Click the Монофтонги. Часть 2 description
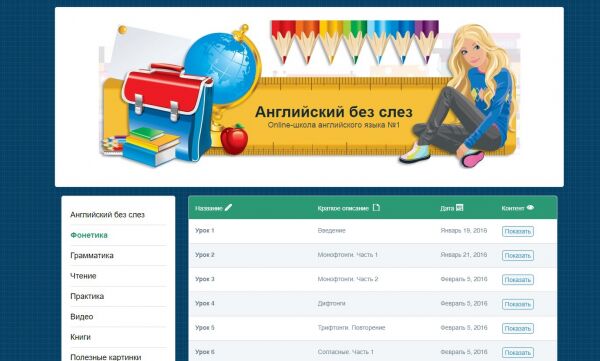600x361 pixels. [347, 279]
